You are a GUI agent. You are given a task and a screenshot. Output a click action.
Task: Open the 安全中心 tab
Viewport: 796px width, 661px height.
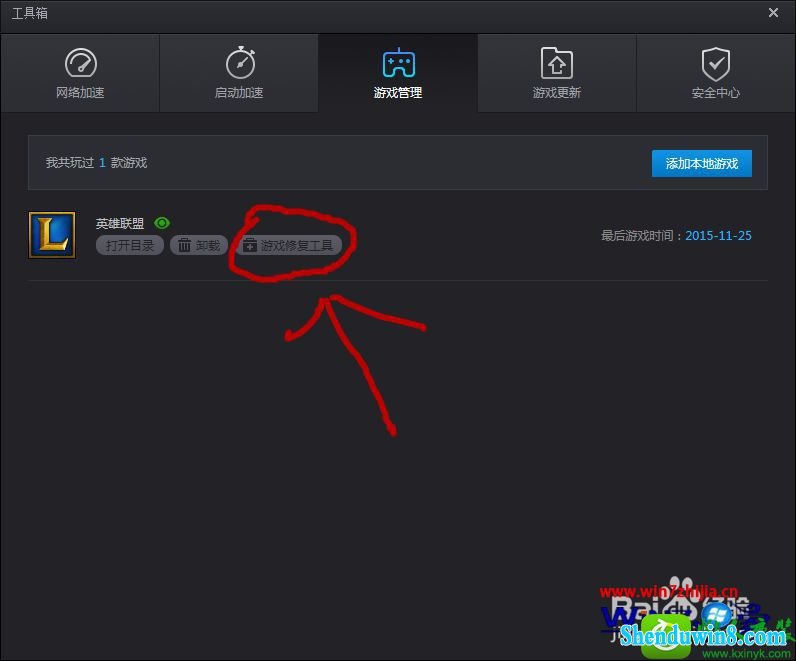[x=716, y=74]
